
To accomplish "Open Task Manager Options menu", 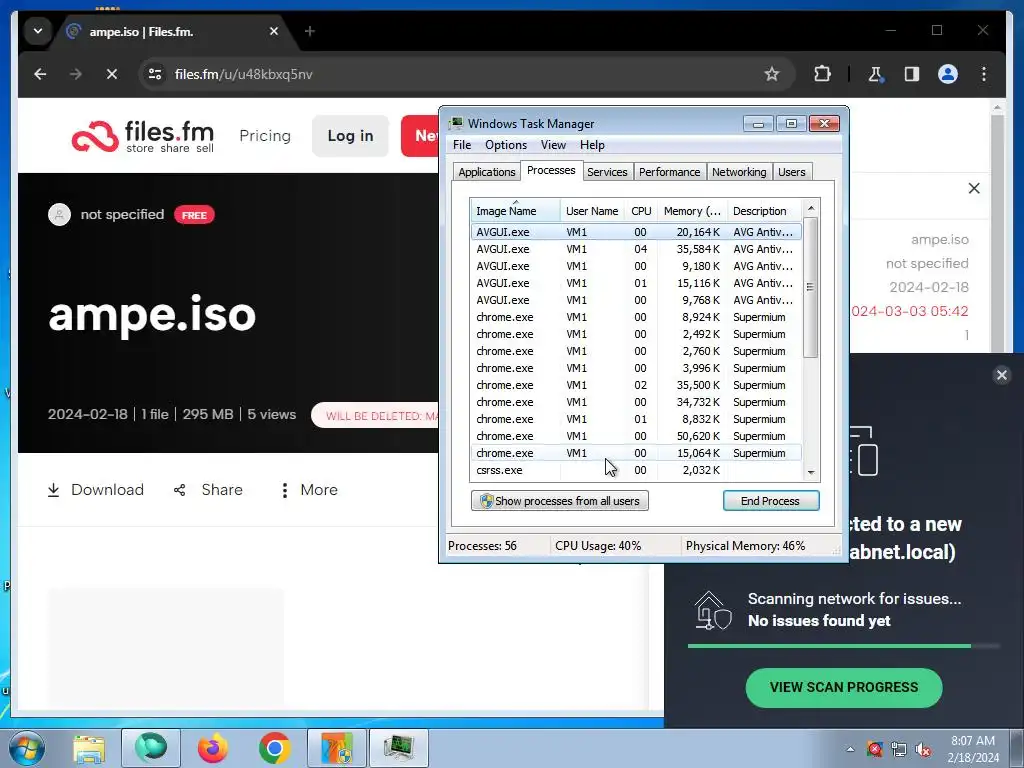I will pyautogui.click(x=505, y=145).
